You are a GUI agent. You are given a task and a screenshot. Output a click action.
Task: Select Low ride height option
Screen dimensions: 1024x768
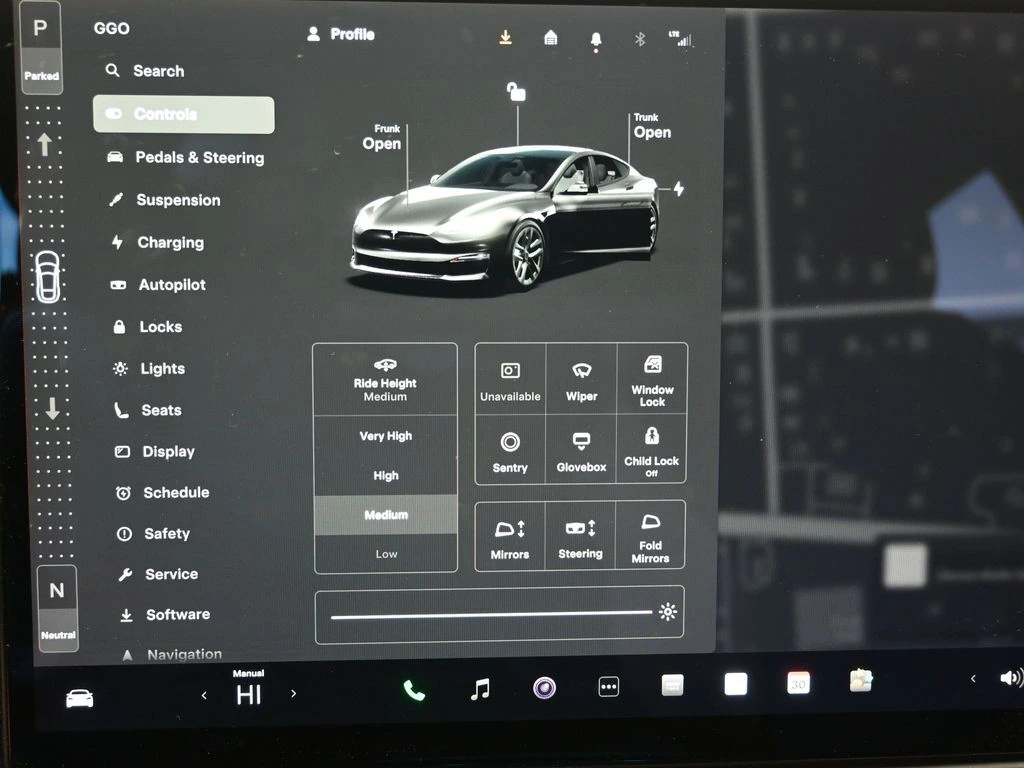pos(386,554)
